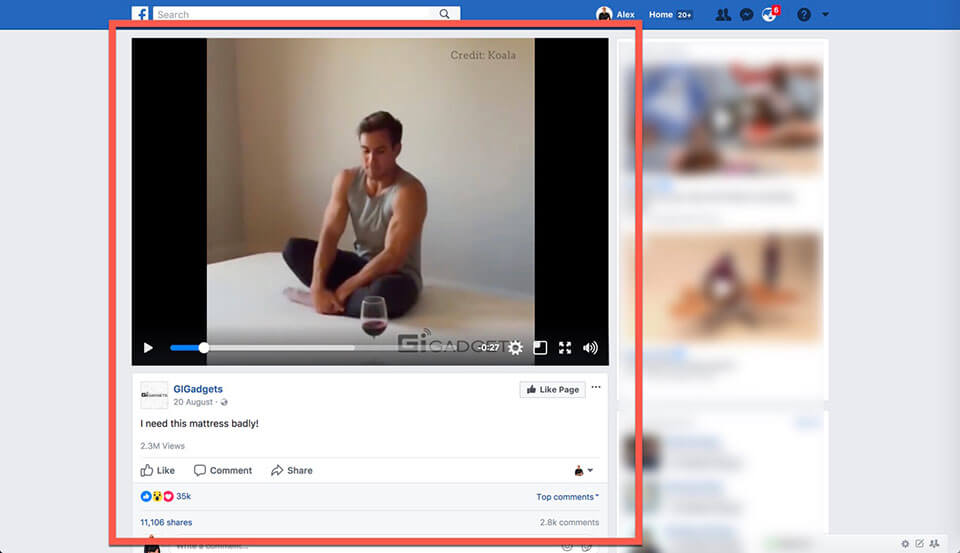Click the first blurred suggested video thumbnail
The width and height of the screenshot is (960, 553).
(x=722, y=117)
